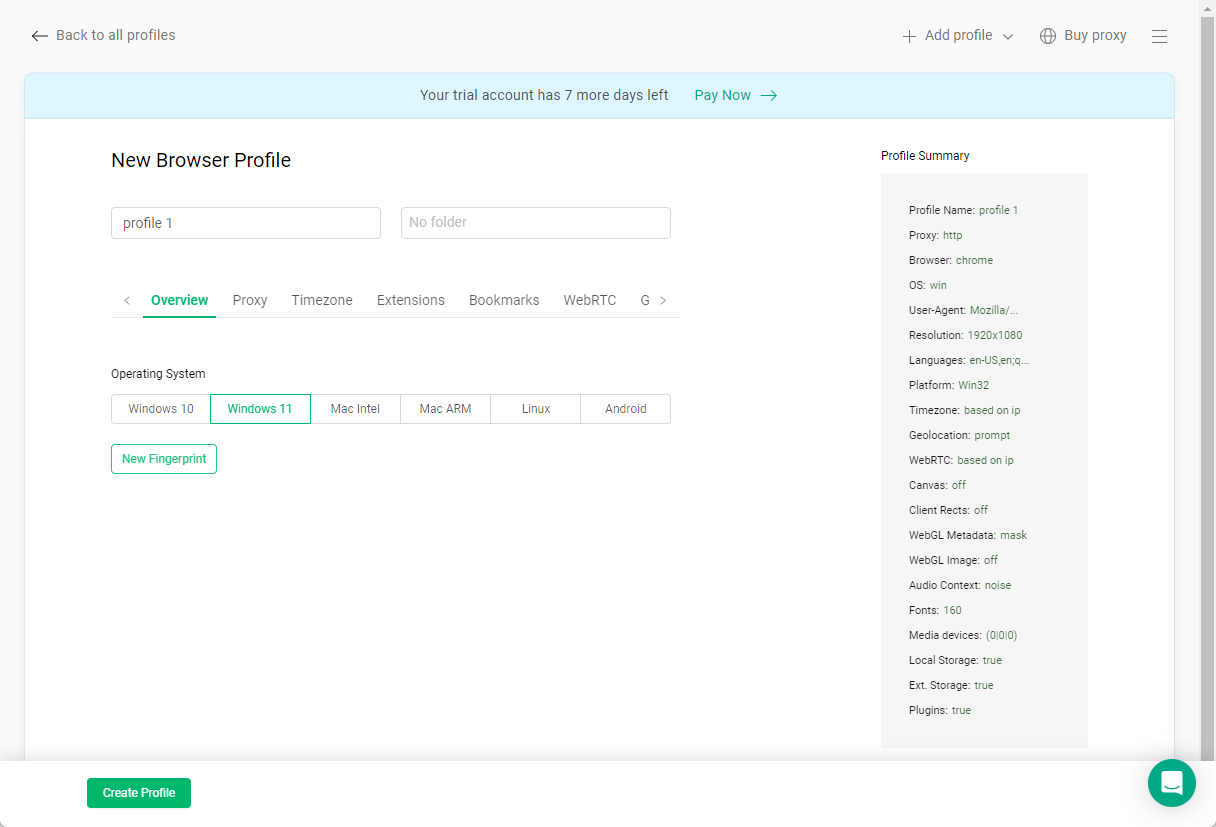Click the WebGL Metadata mask summary entry

point(968,535)
